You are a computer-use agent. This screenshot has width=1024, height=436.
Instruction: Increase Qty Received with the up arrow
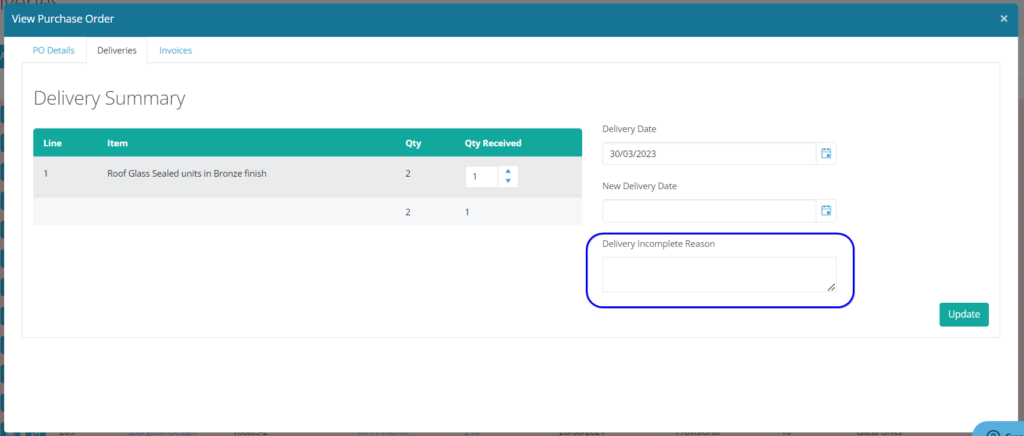coord(508,171)
